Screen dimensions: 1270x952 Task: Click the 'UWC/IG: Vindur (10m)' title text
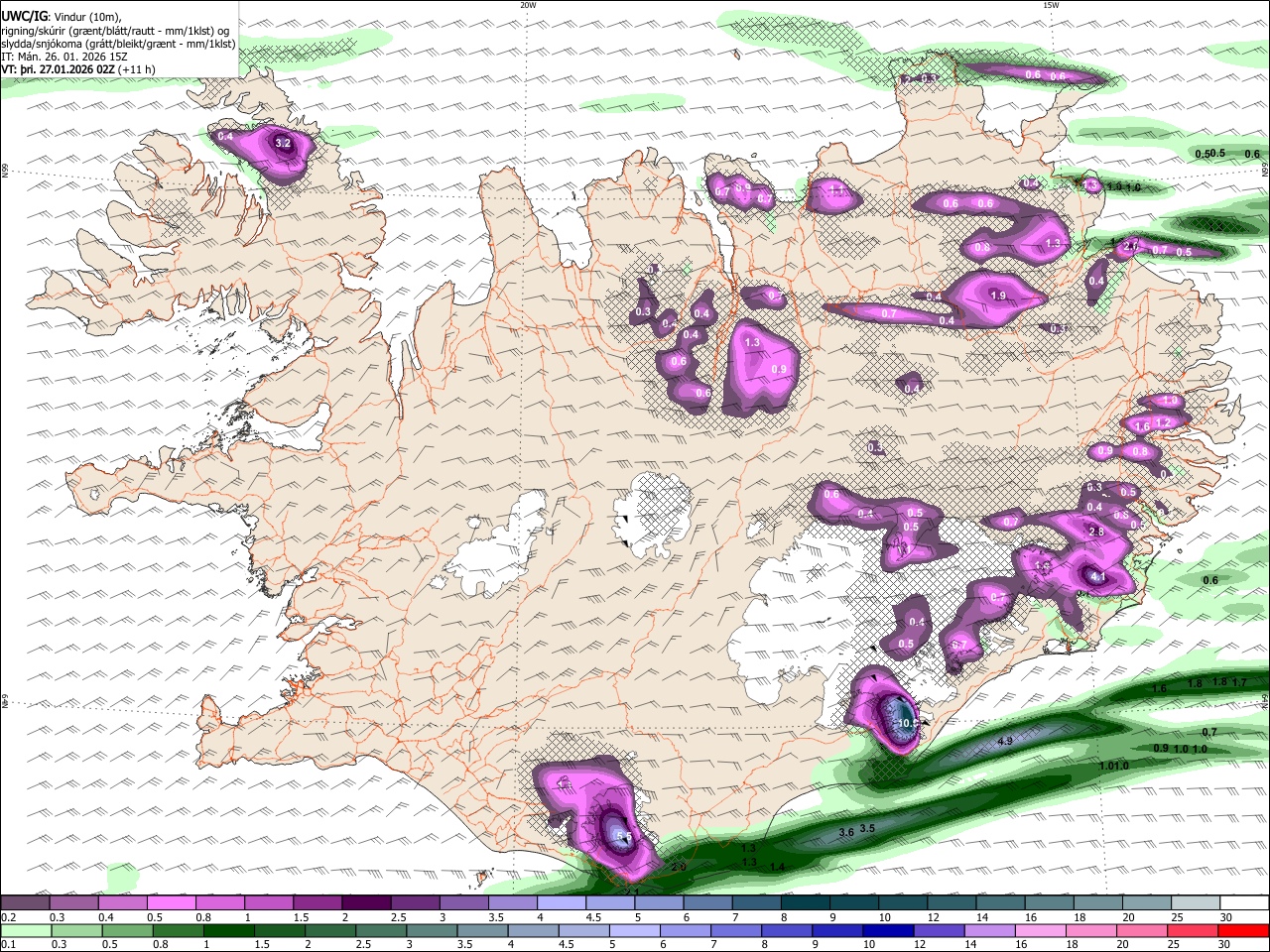pos(61,16)
